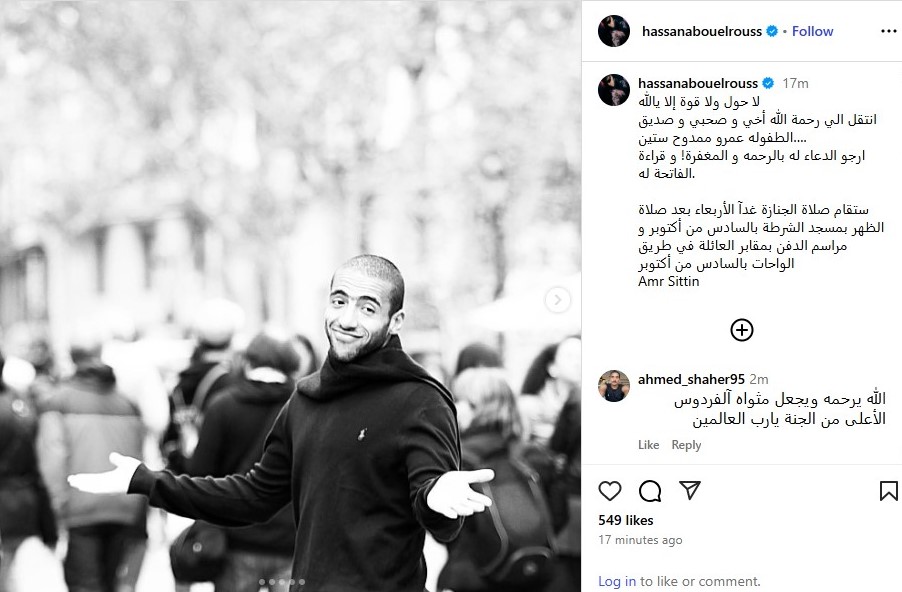Image resolution: width=902 pixels, height=592 pixels.
Task: Click the verified badge beside the header username
Action: 773,31
